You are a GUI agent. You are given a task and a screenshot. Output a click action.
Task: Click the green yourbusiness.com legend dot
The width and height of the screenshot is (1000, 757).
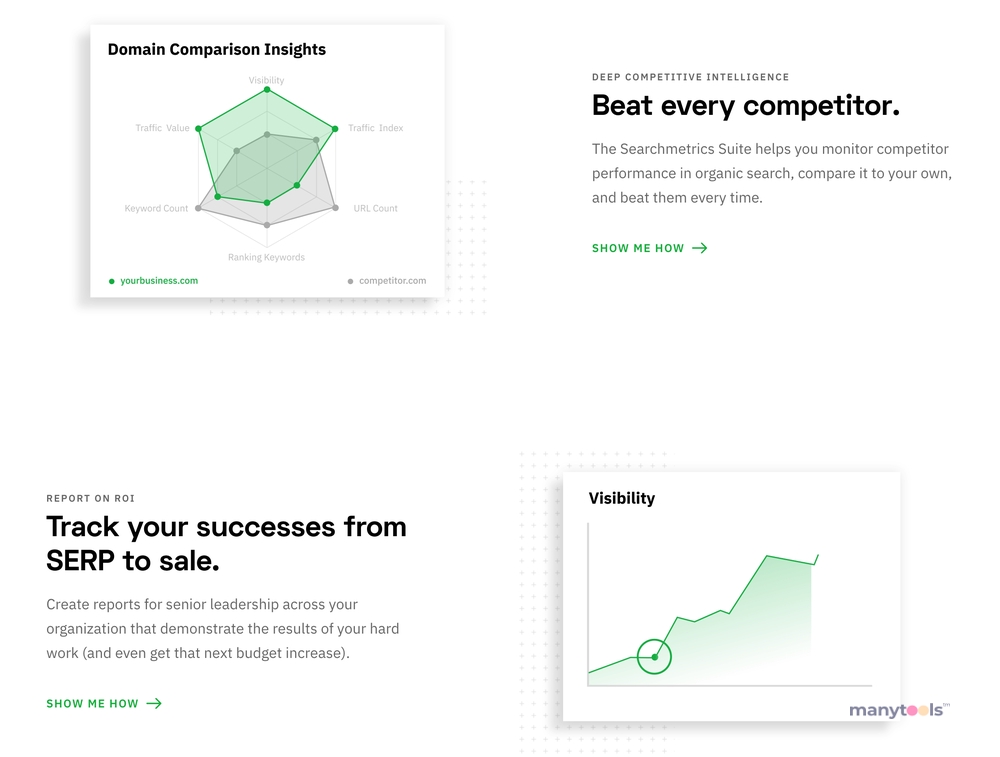[112, 281]
